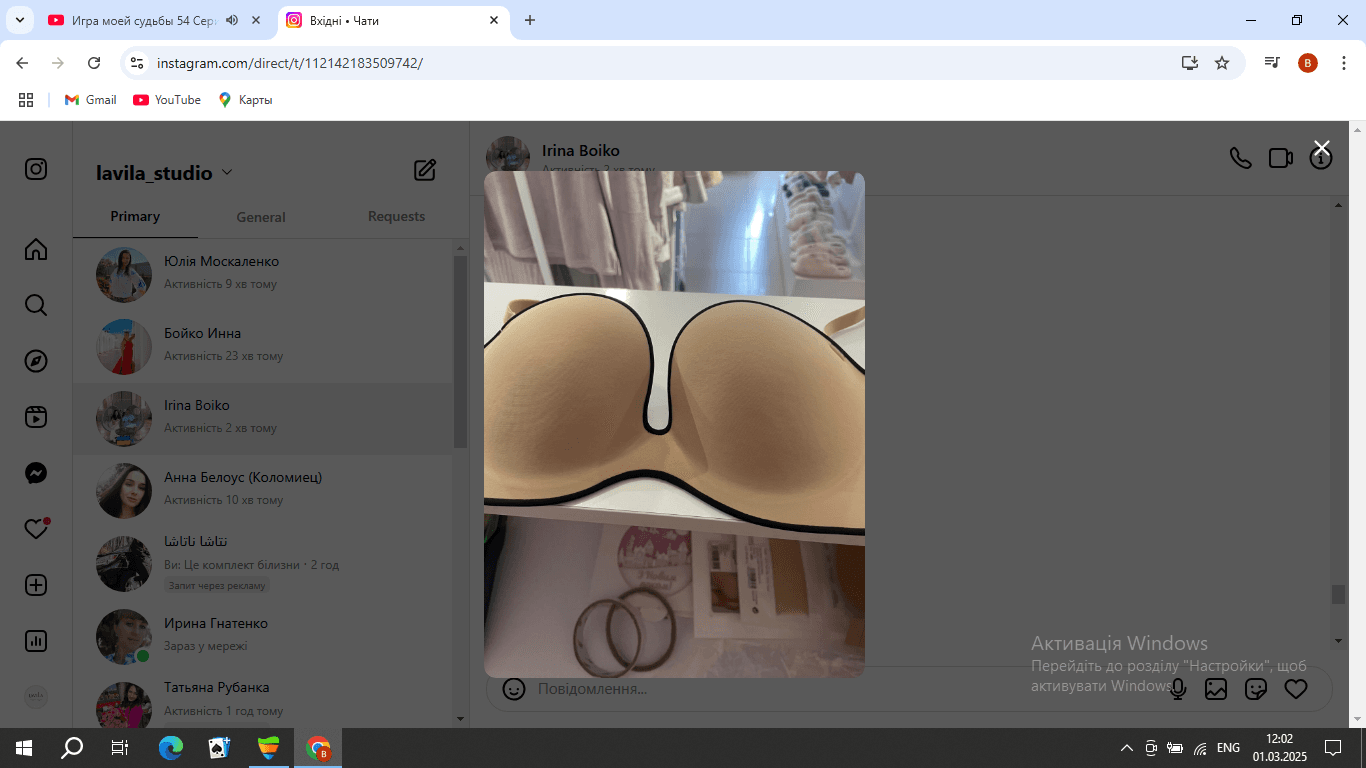Click the message input field
The width and height of the screenshot is (1366, 768).
[850, 689]
